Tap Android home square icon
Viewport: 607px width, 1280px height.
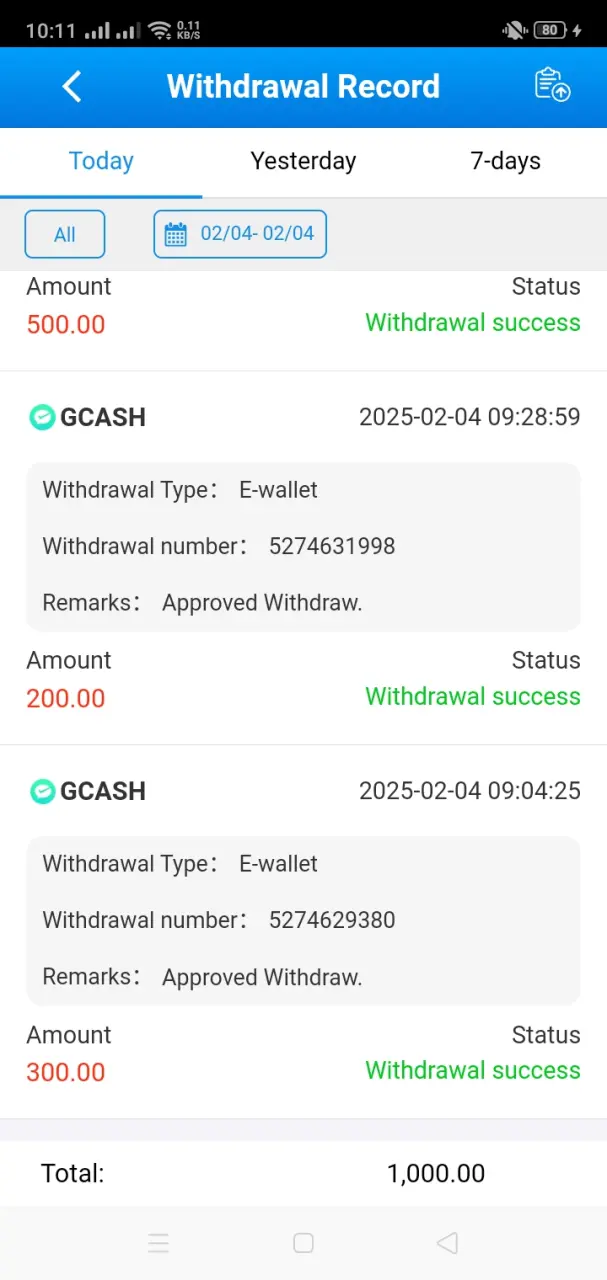303,1243
